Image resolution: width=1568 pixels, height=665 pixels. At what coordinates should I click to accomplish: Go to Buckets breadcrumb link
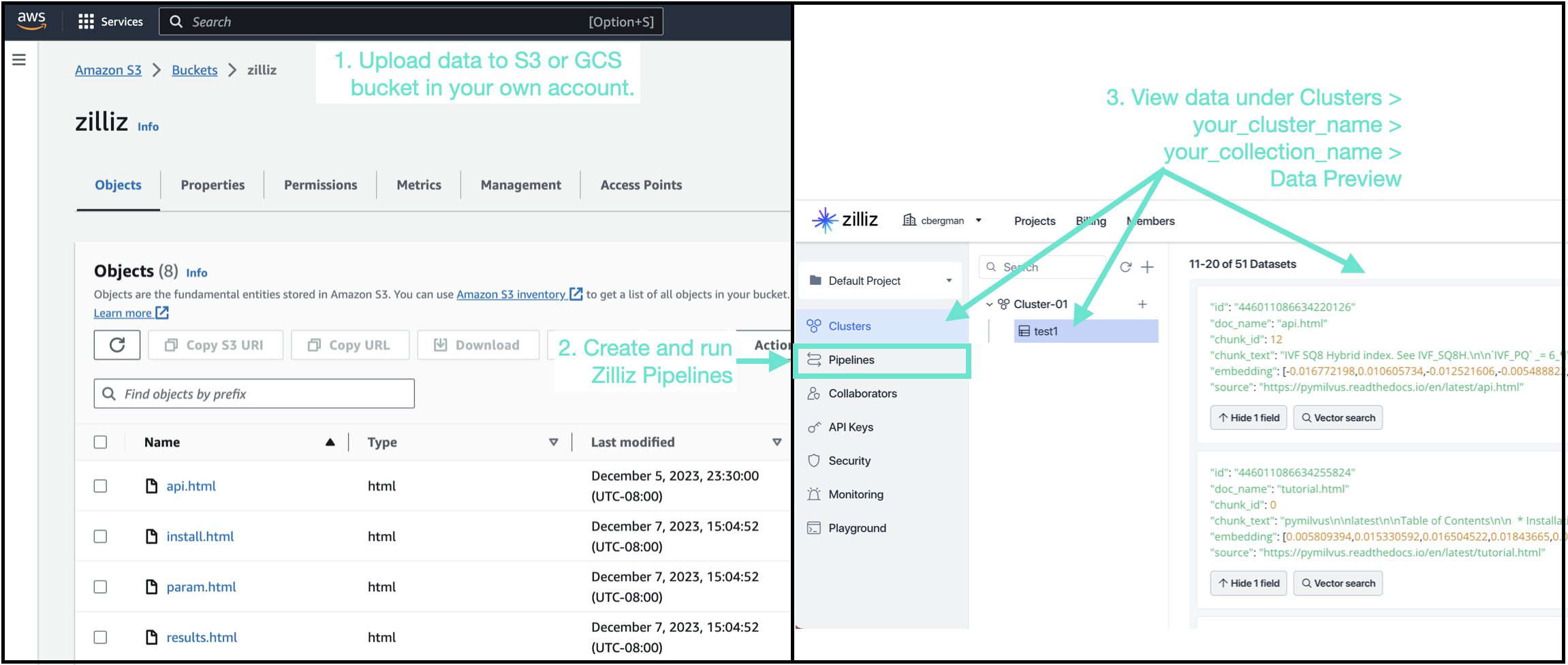[195, 69]
